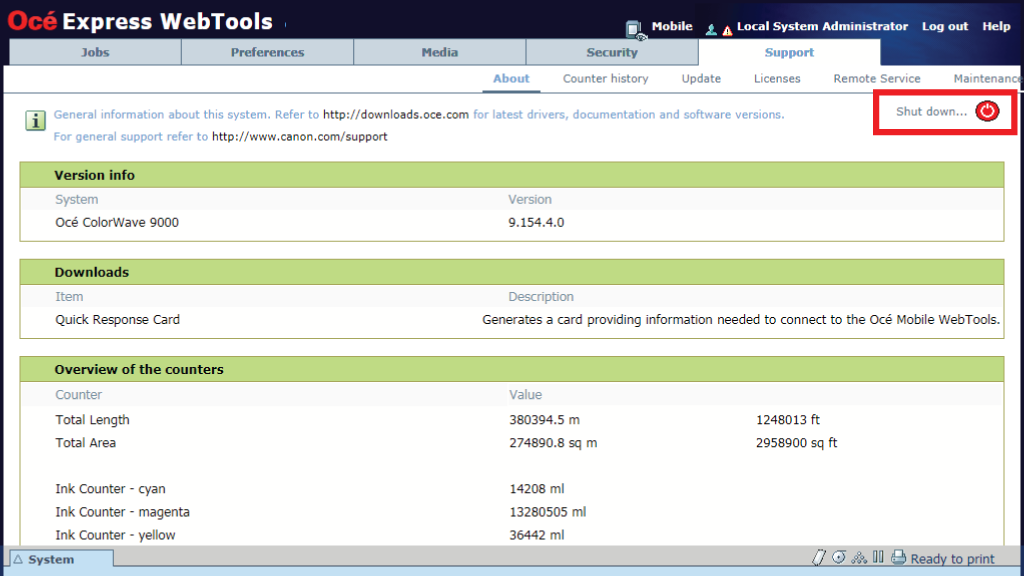This screenshot has height=576, width=1024.
Task: Switch to the Security tab
Action: tap(612, 52)
